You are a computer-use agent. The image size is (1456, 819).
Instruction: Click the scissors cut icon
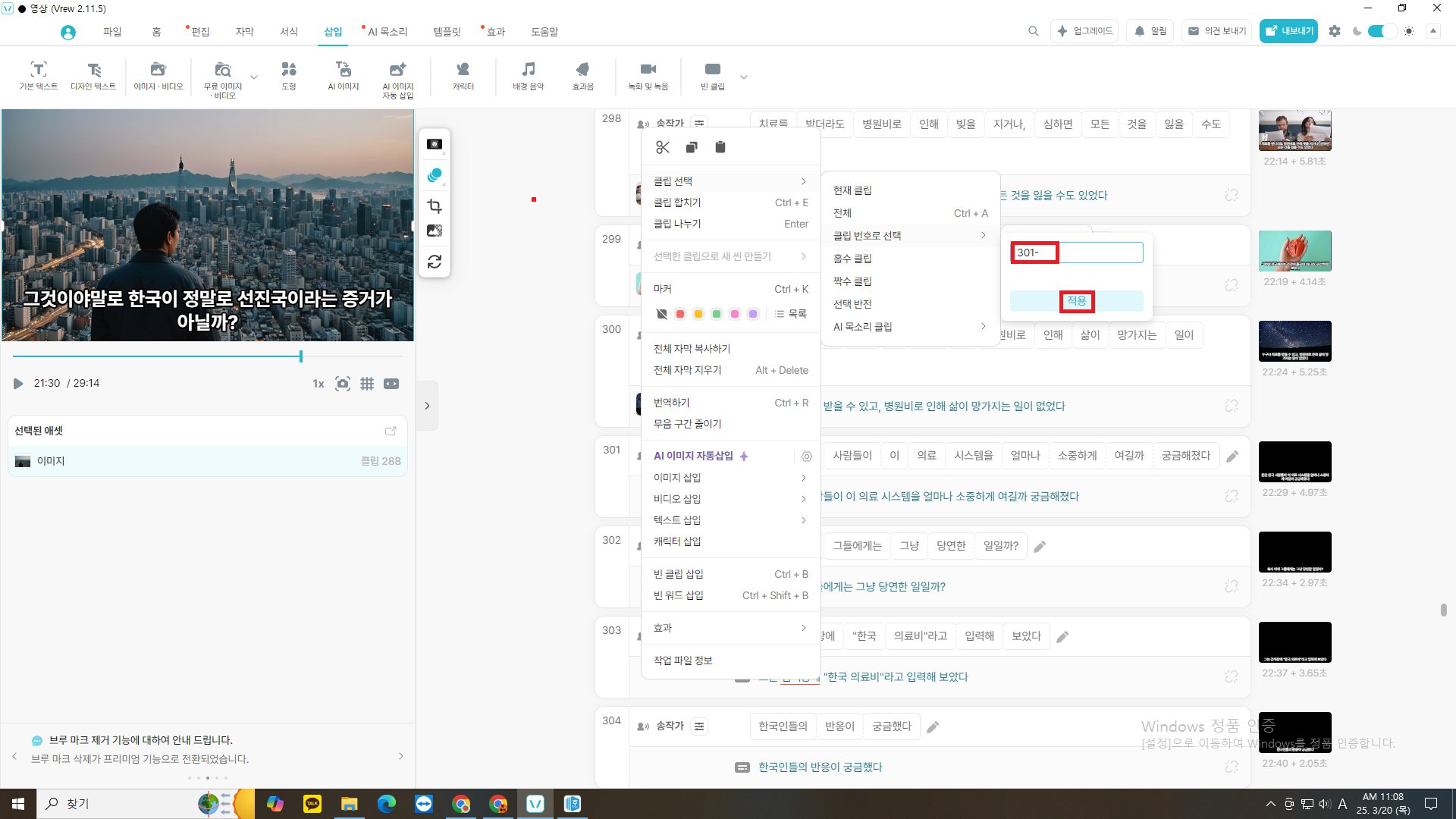(x=663, y=147)
